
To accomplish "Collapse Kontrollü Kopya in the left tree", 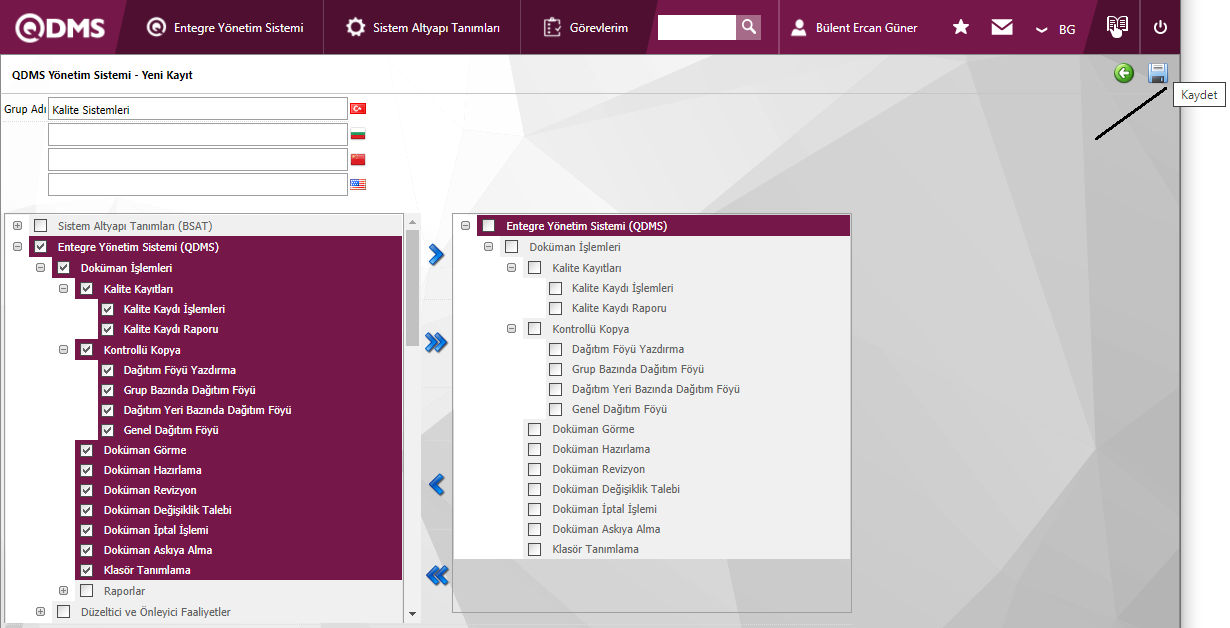I will [x=64, y=350].
